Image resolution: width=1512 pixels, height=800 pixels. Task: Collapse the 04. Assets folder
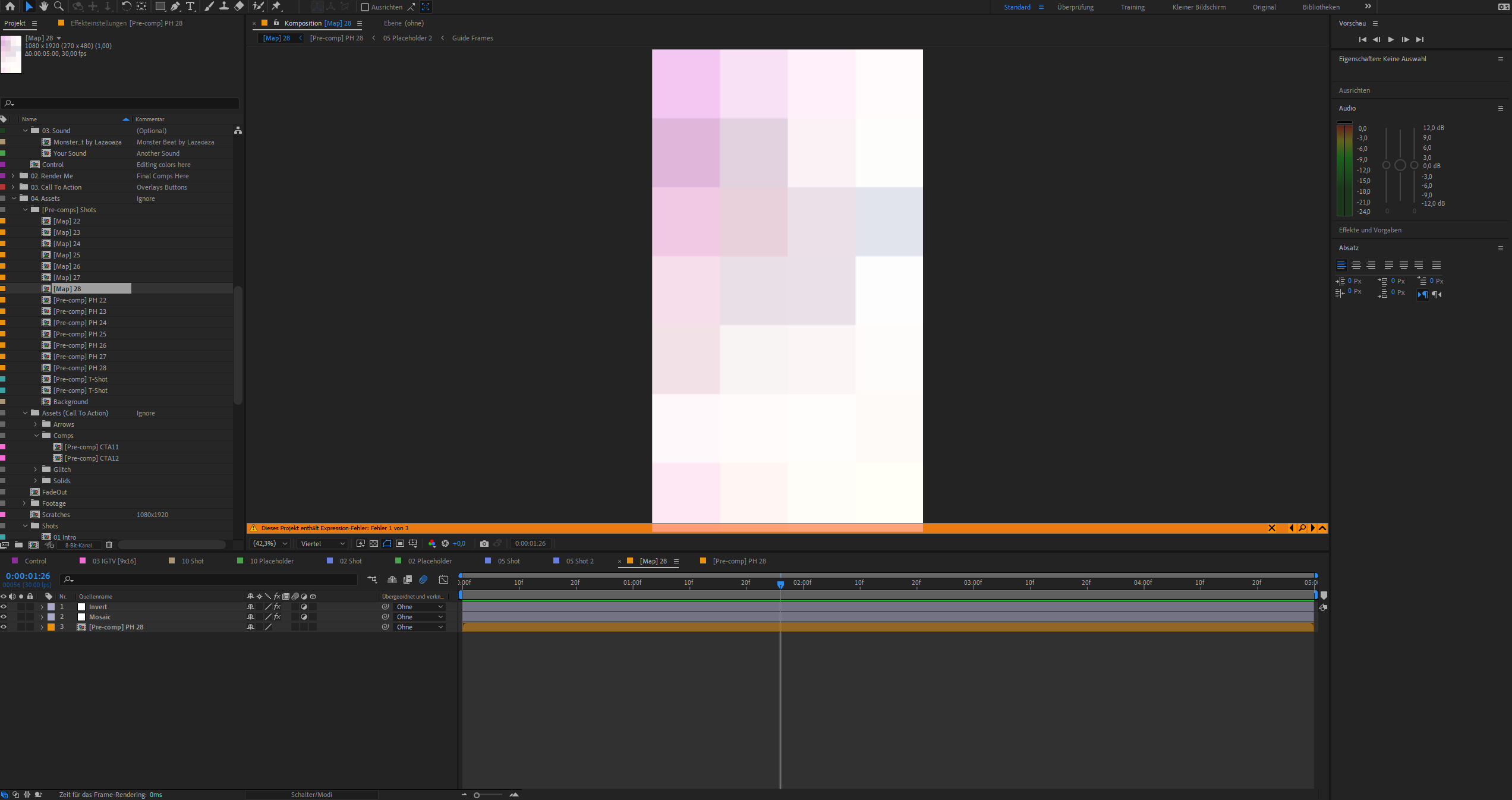14,198
